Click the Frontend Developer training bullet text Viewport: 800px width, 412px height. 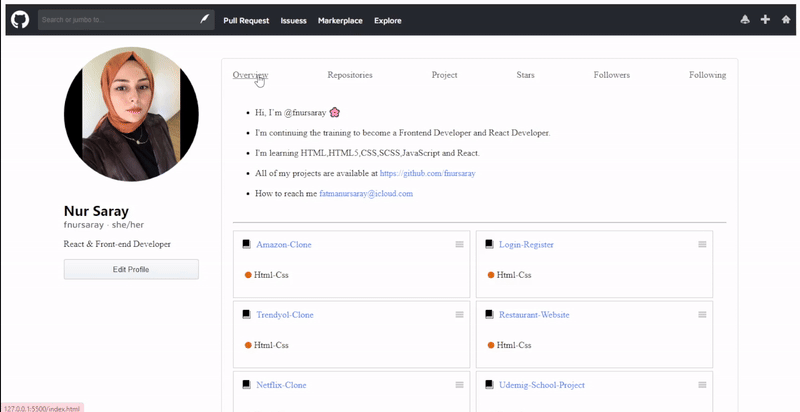(x=403, y=133)
